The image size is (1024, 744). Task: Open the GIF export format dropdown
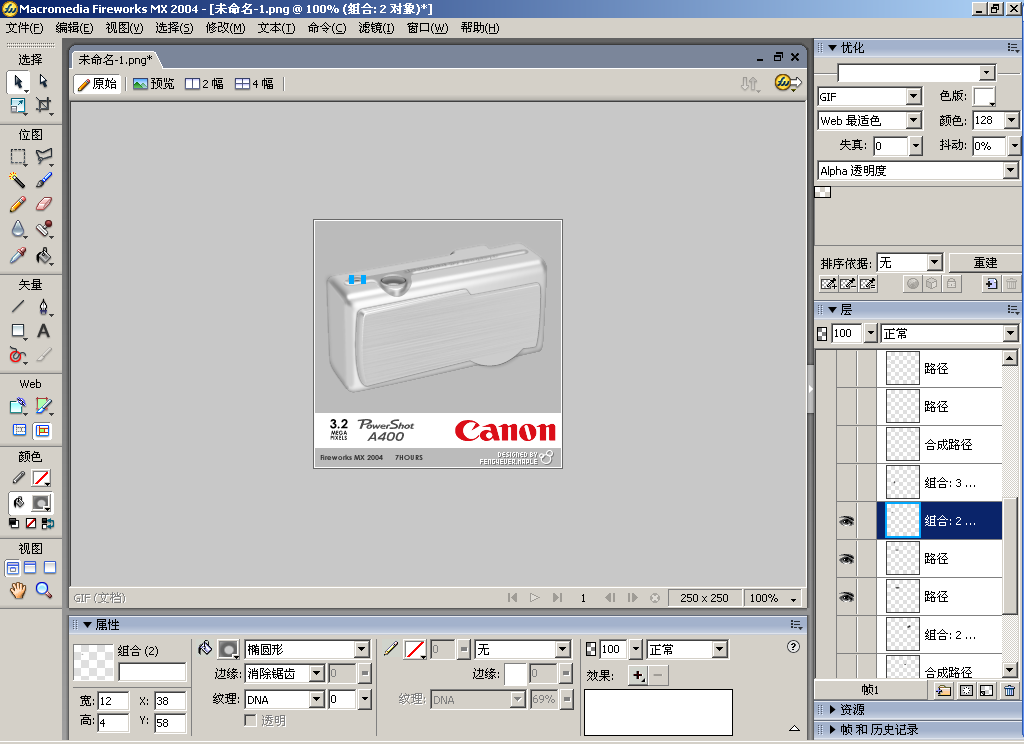[x=914, y=96]
